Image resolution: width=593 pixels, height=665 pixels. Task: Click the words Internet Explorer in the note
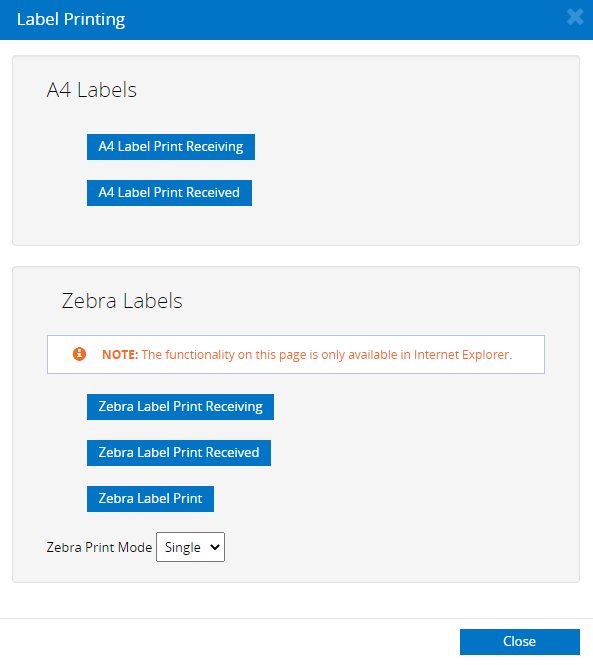pyautogui.click(x=463, y=355)
